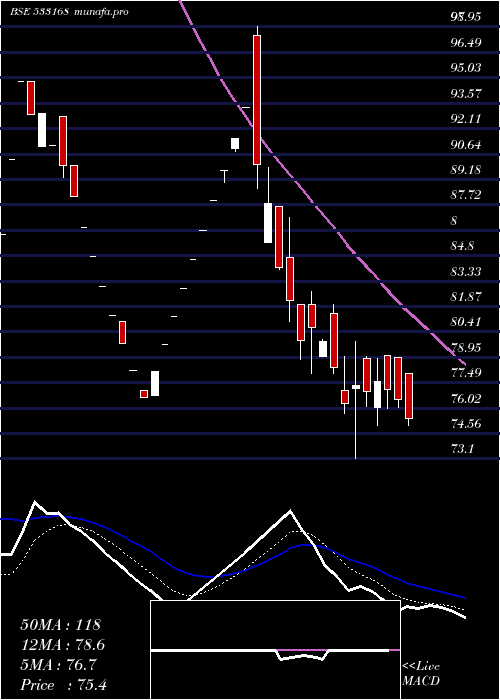
Task: Click the last red candlestick on the right
Action: (x=409, y=396)
